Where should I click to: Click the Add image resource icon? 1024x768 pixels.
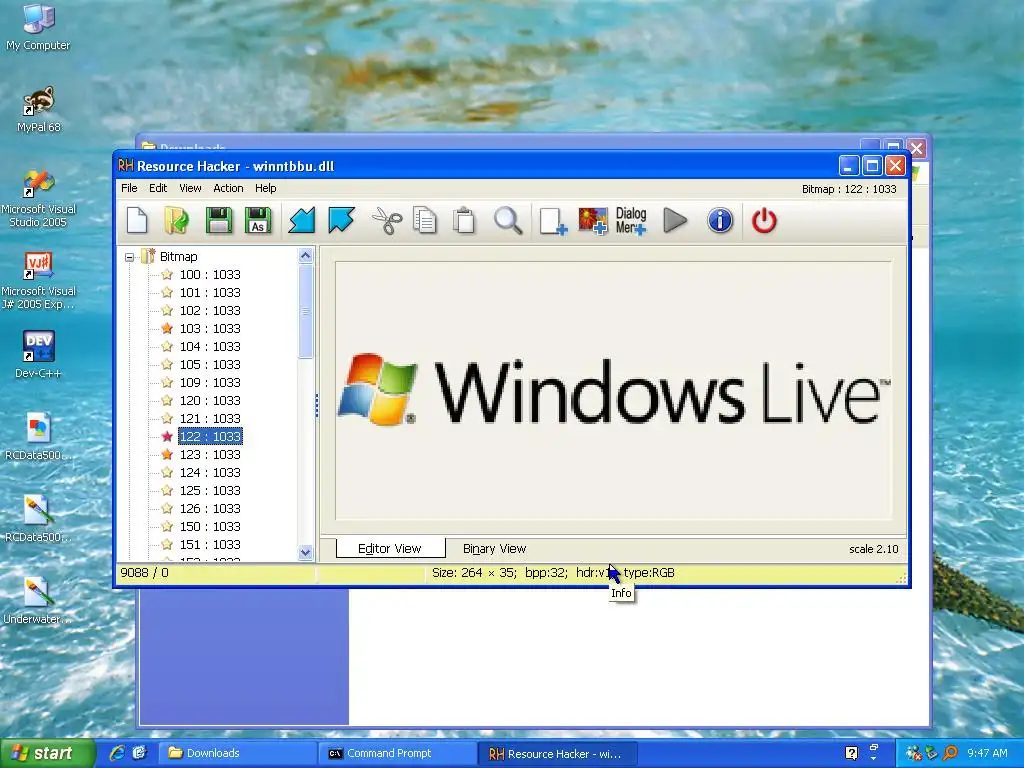(x=593, y=221)
